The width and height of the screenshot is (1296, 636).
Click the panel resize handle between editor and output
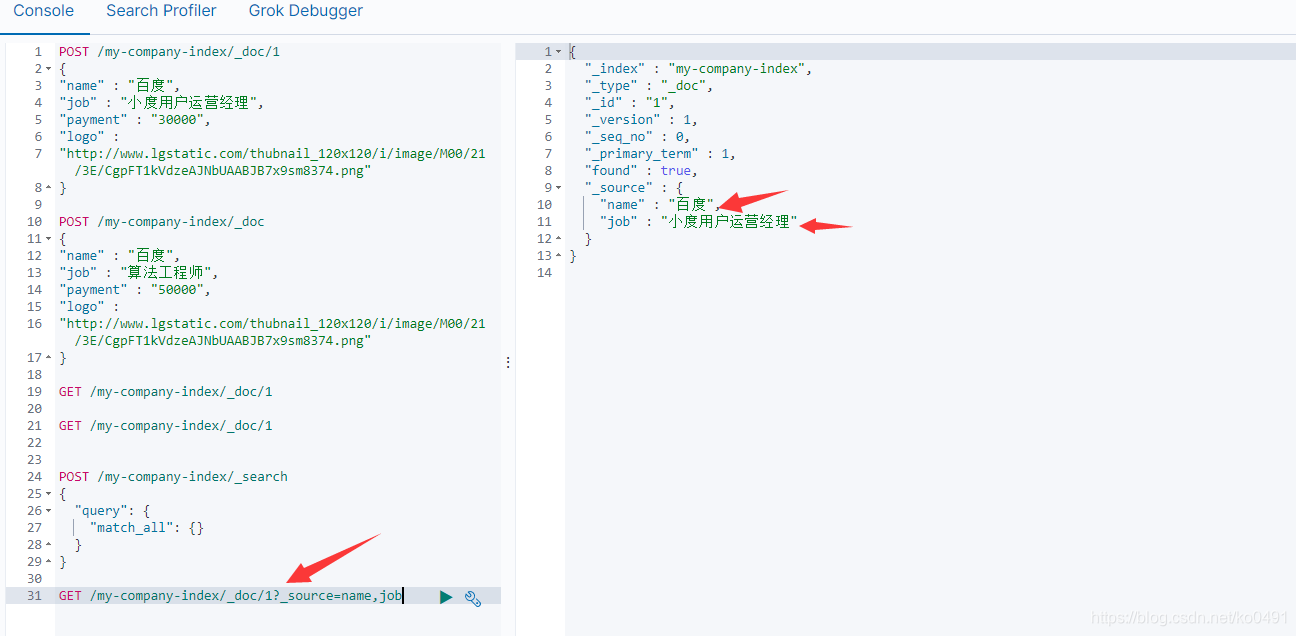508,362
